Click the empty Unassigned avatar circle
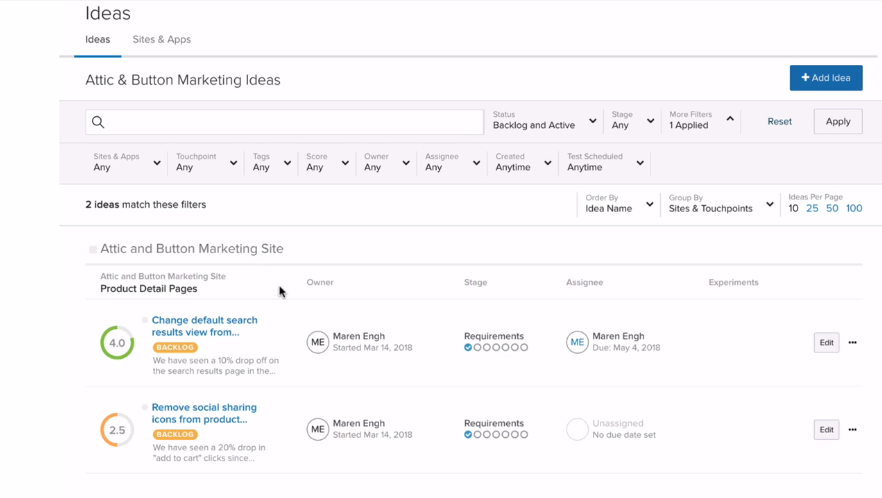Viewport: 882px width, 498px height. [577, 430]
